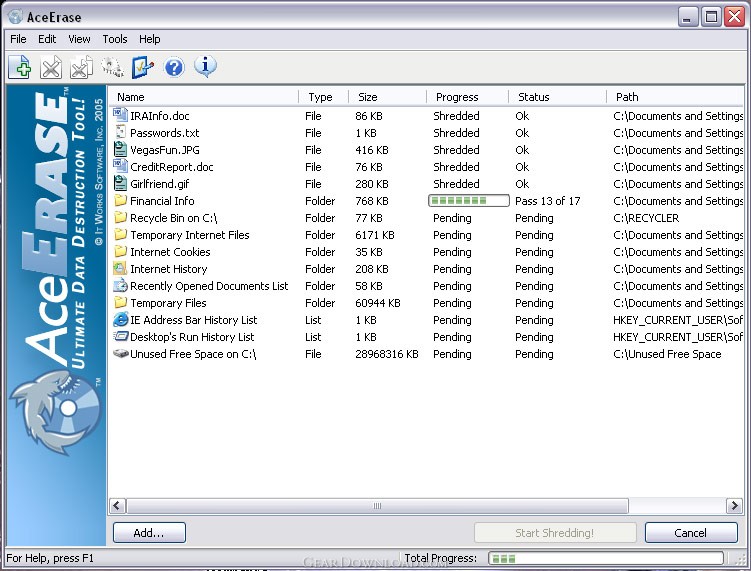Open the Tools menu
Viewport: 751px width, 571px height.
pos(115,39)
